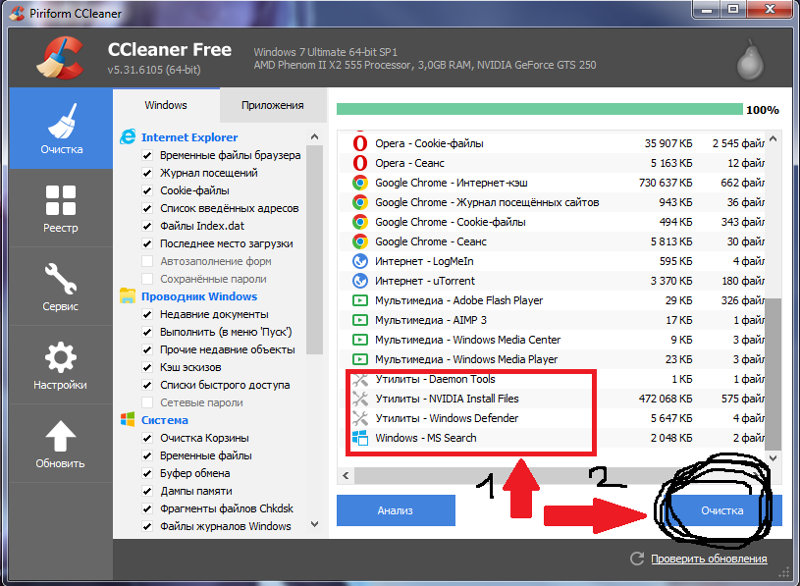Uncheck Список введённых адресов

(x=147, y=208)
